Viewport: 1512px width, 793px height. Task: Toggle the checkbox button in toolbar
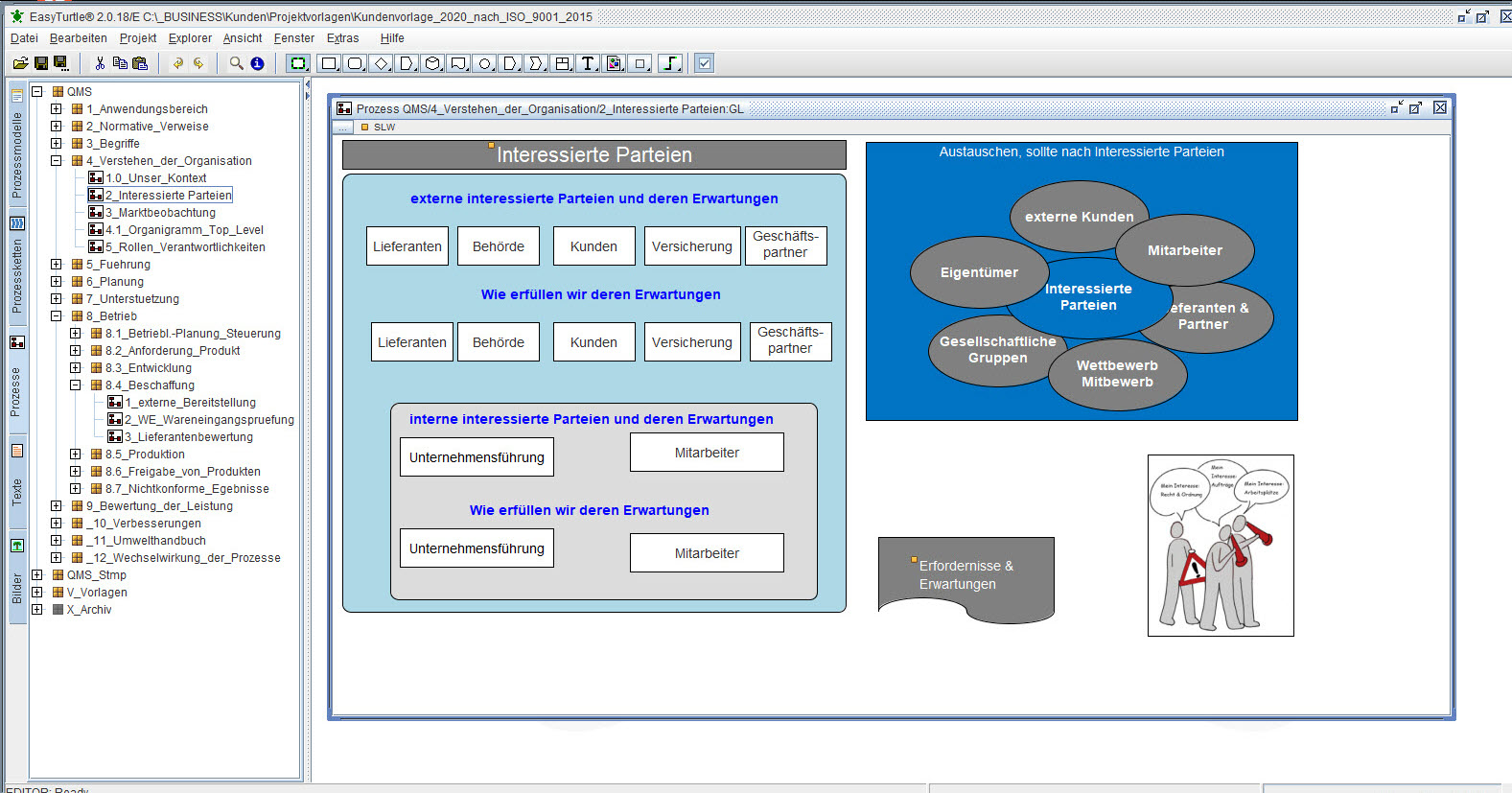coord(705,63)
